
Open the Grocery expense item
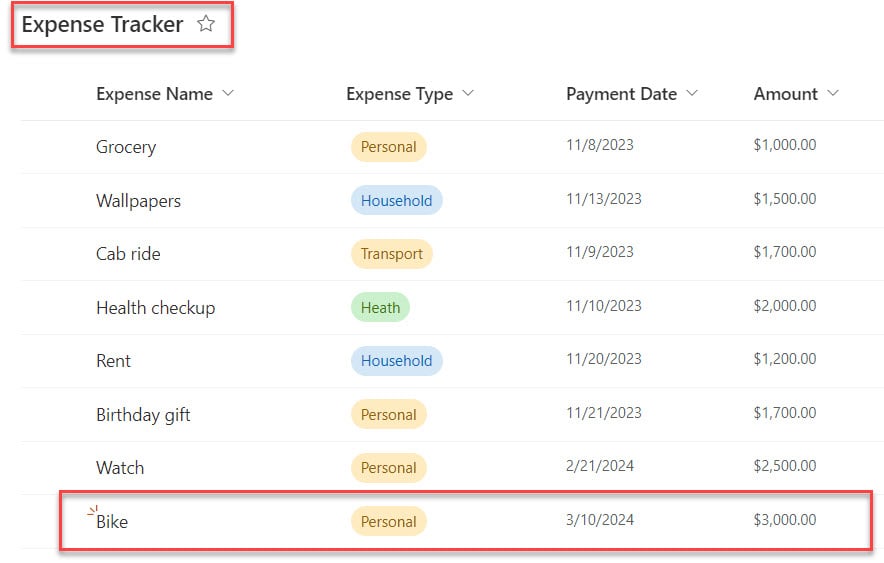click(126, 147)
